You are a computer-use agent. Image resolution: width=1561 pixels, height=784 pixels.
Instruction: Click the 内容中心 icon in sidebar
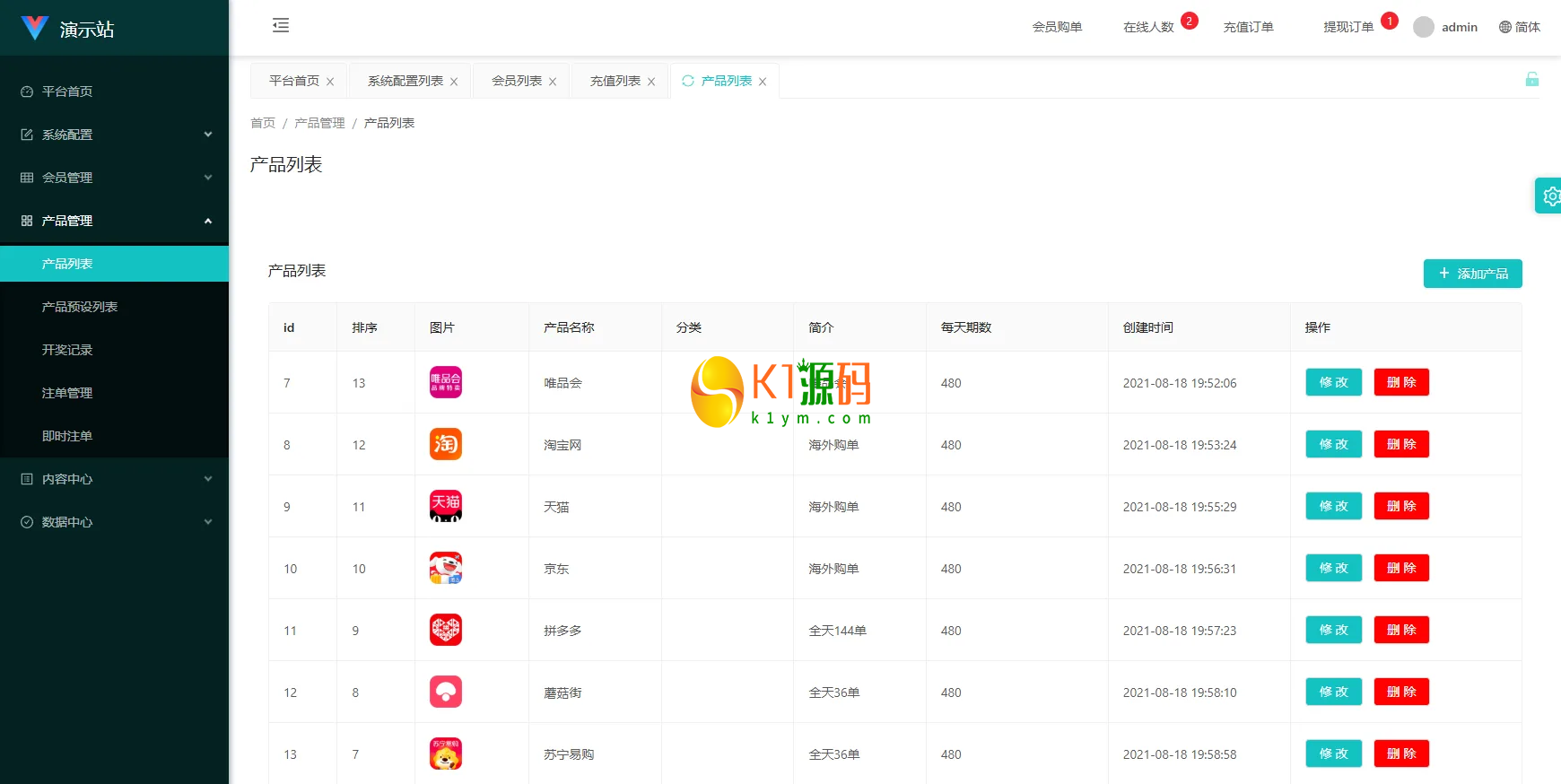tap(27, 479)
